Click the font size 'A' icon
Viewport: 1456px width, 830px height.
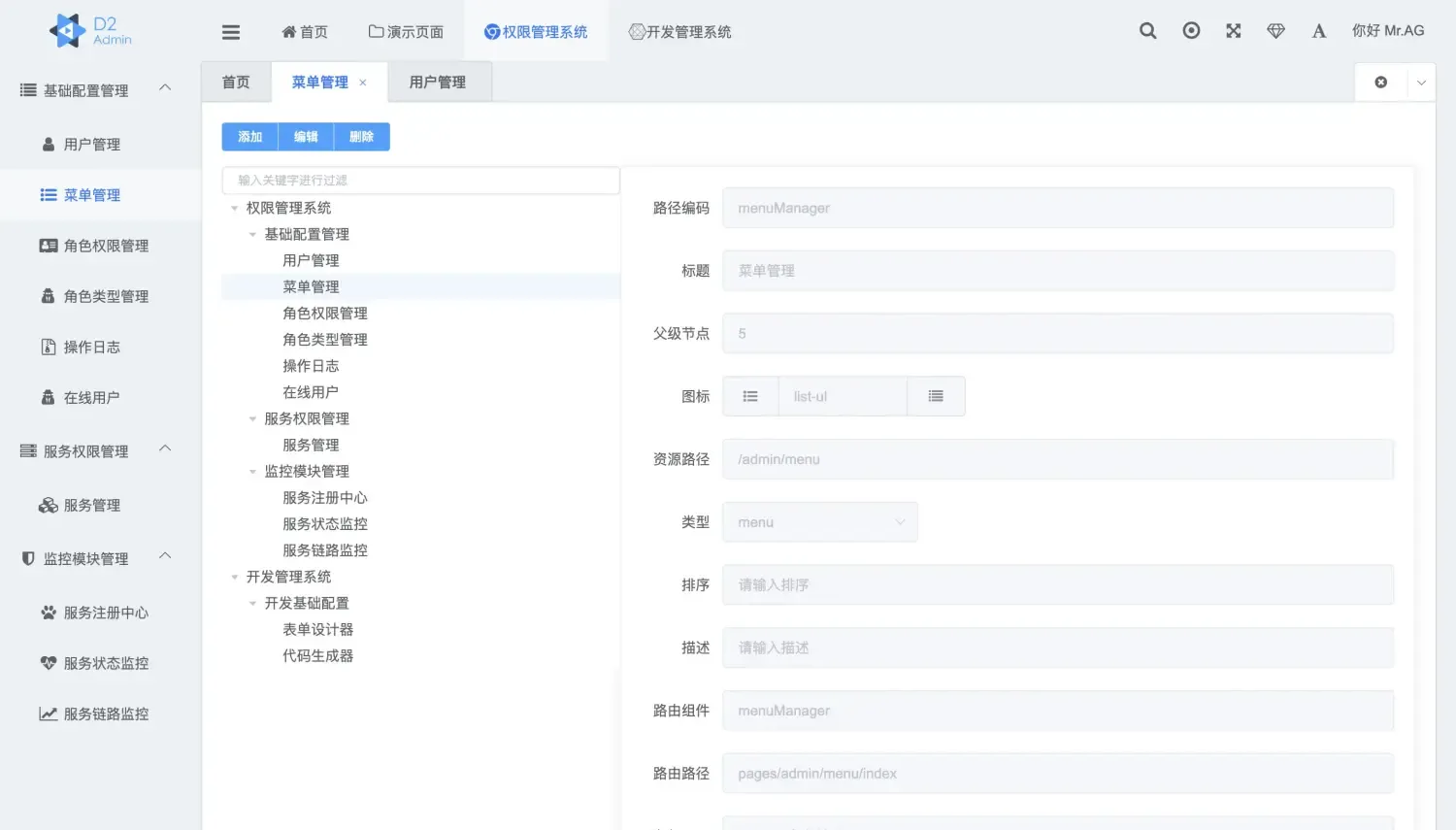(1318, 30)
